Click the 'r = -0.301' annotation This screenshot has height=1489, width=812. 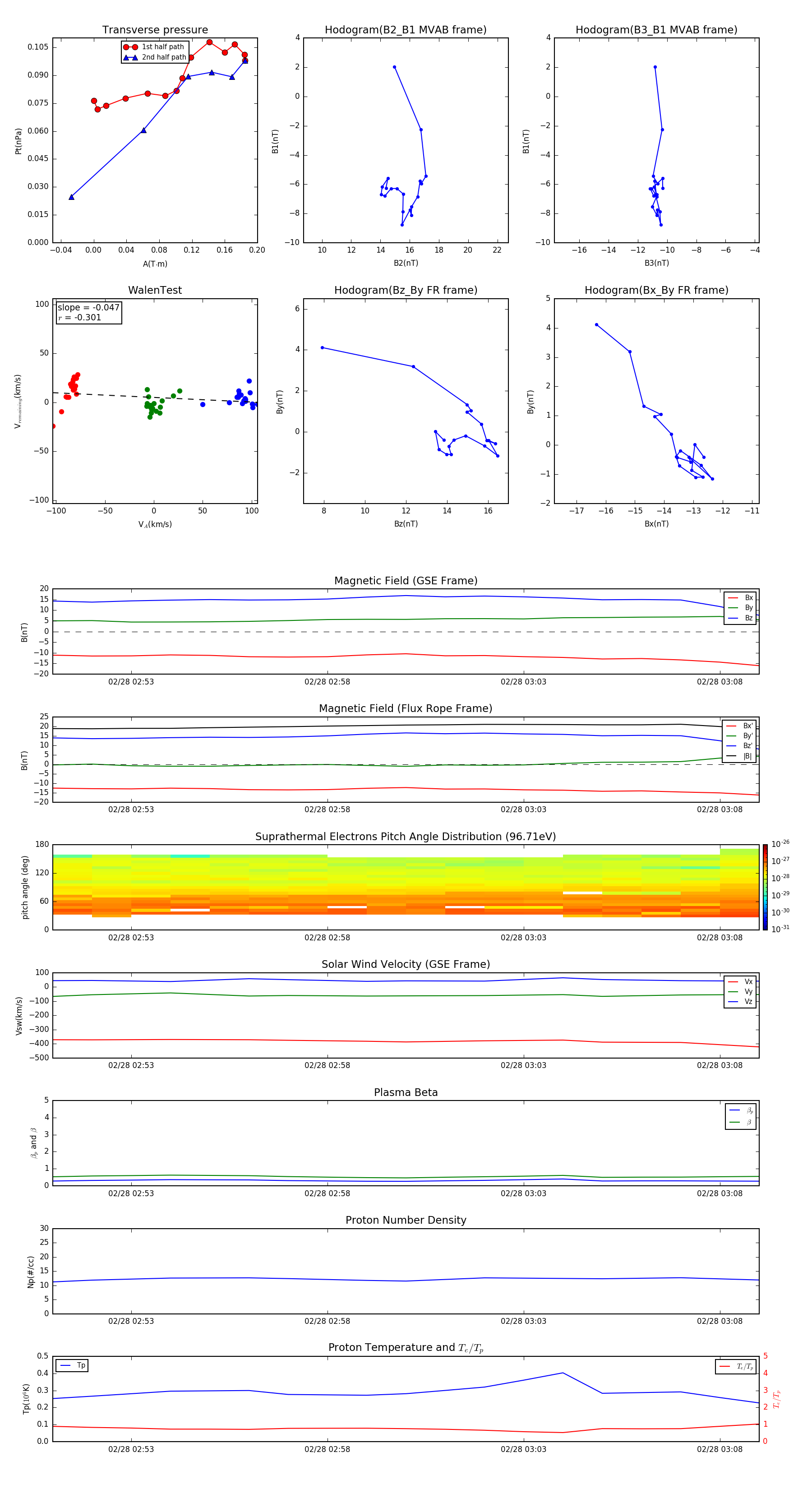[80, 317]
